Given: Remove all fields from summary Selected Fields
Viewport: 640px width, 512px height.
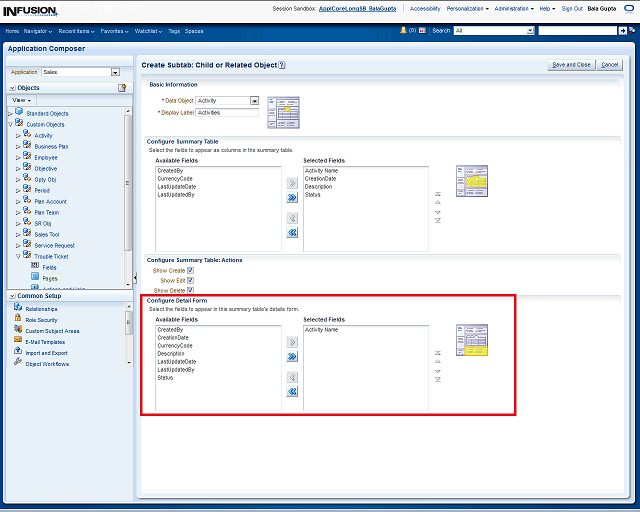Looking at the screenshot, I should tap(292, 232).
